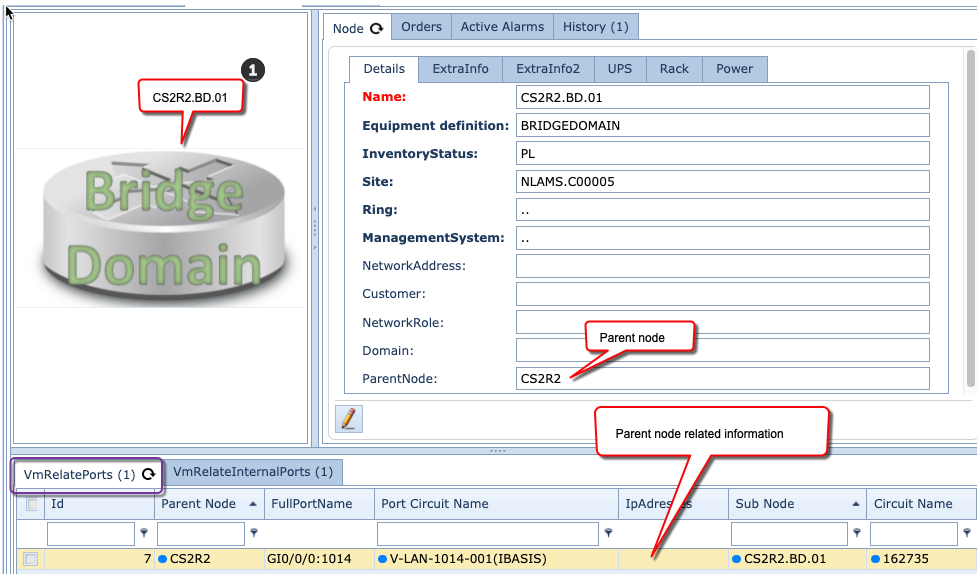Refresh the Node tab with reload icon
This screenshot has width=978, height=576.
pyautogui.click(x=377, y=29)
